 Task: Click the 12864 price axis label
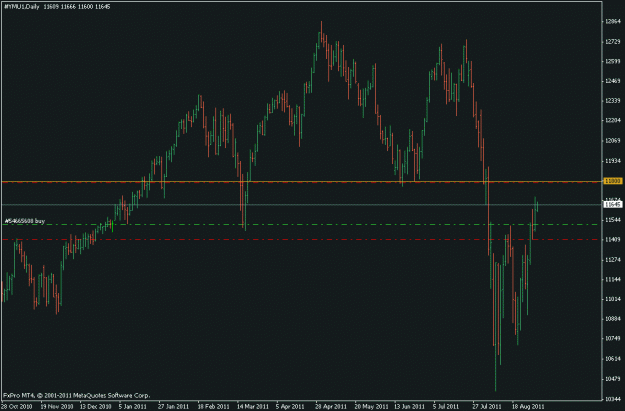[x=613, y=22]
